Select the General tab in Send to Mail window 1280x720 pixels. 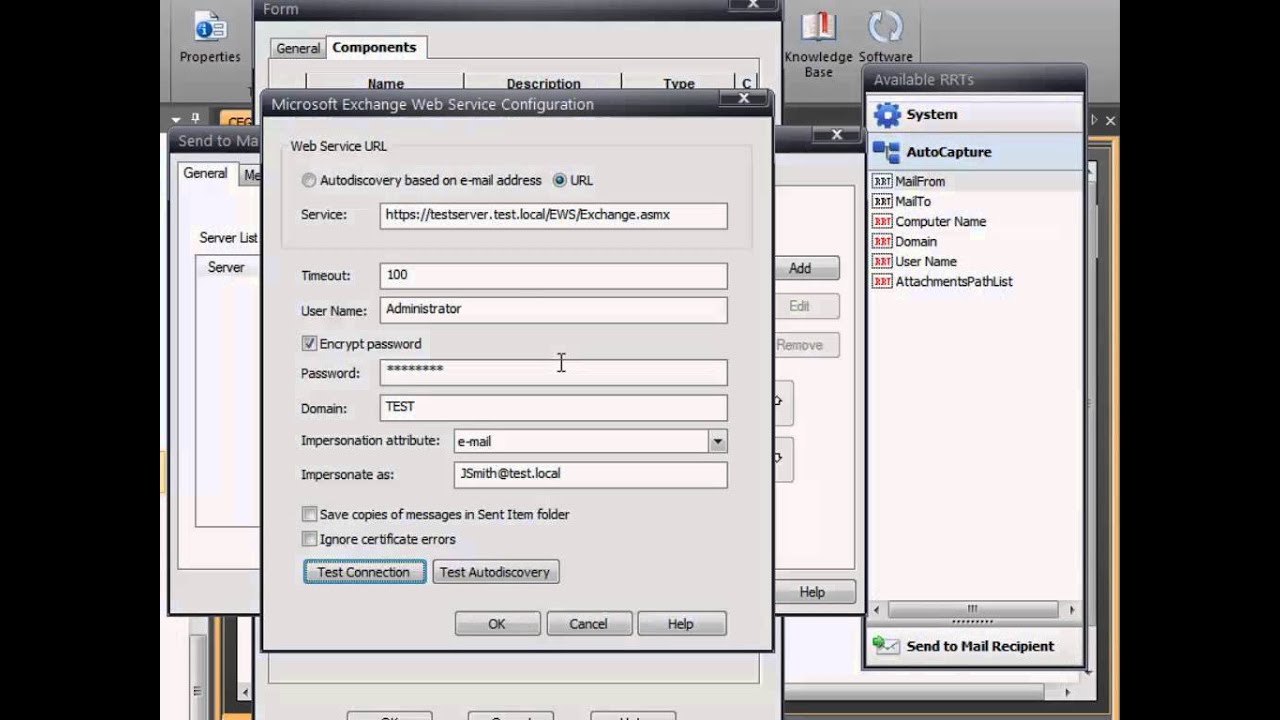(205, 173)
